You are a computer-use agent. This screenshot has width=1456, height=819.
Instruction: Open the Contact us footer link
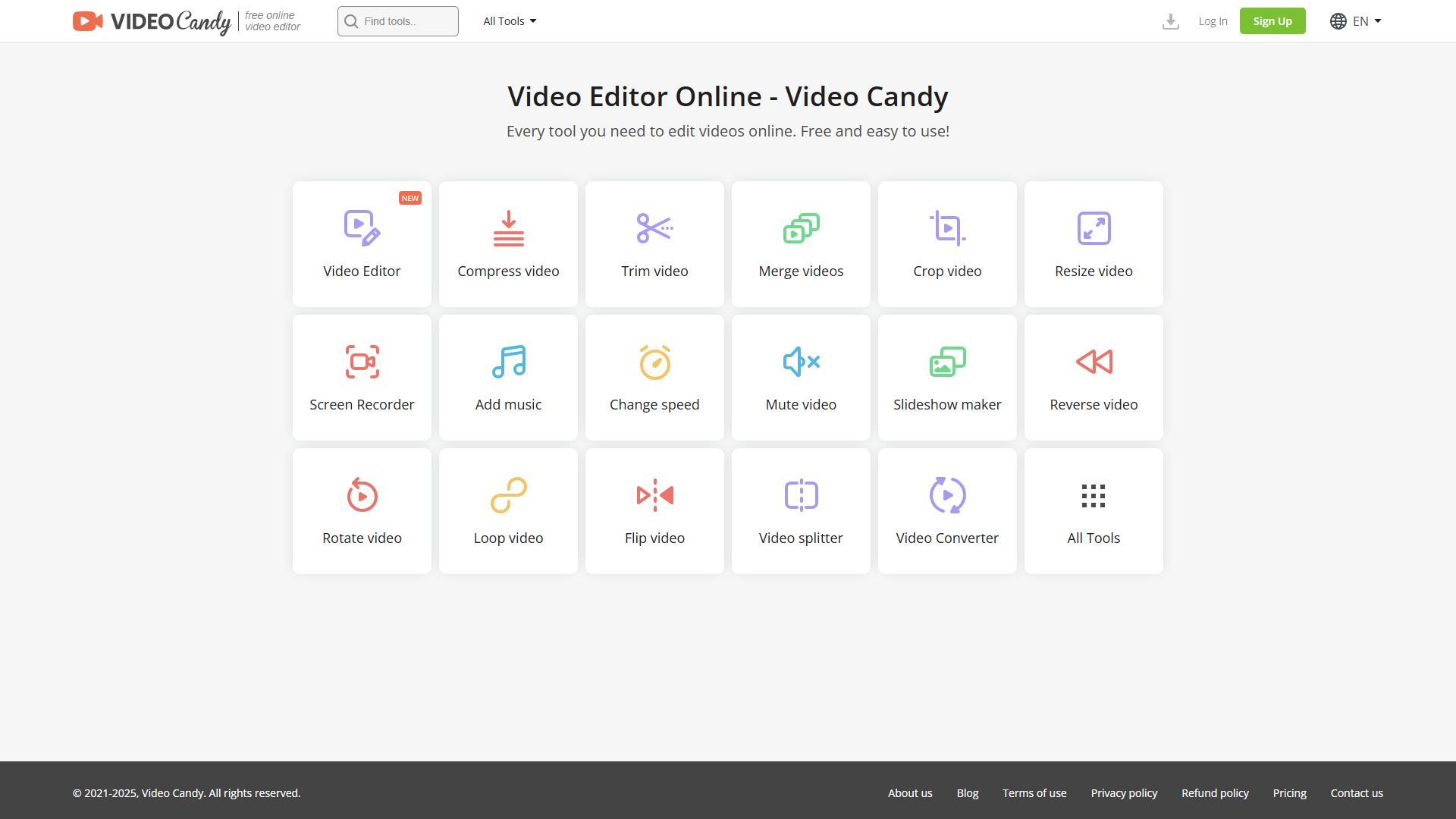[x=1357, y=793]
